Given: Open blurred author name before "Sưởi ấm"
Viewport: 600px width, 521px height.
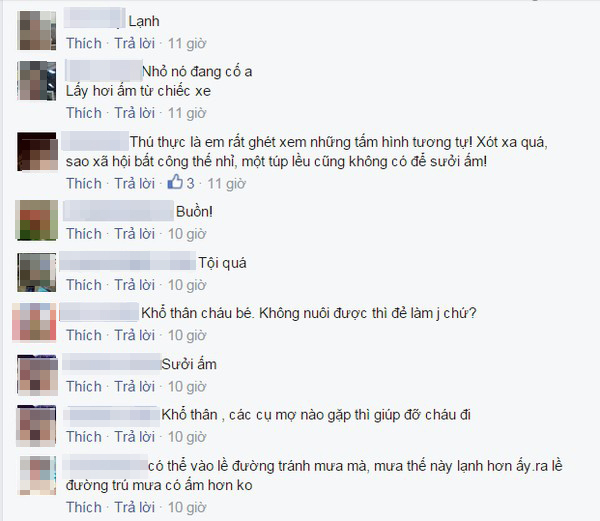Looking at the screenshot, I should [x=111, y=362].
